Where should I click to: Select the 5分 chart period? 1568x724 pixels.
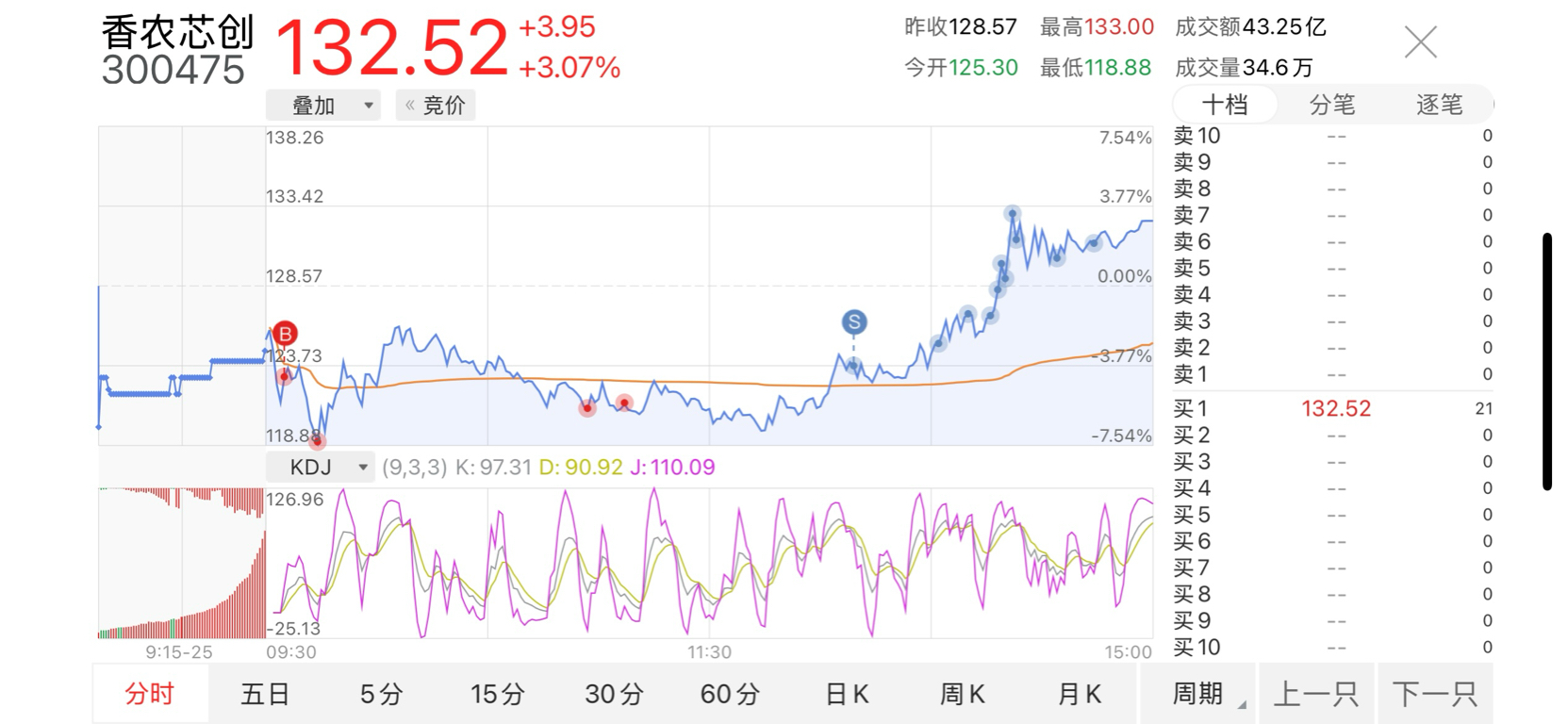(381, 694)
